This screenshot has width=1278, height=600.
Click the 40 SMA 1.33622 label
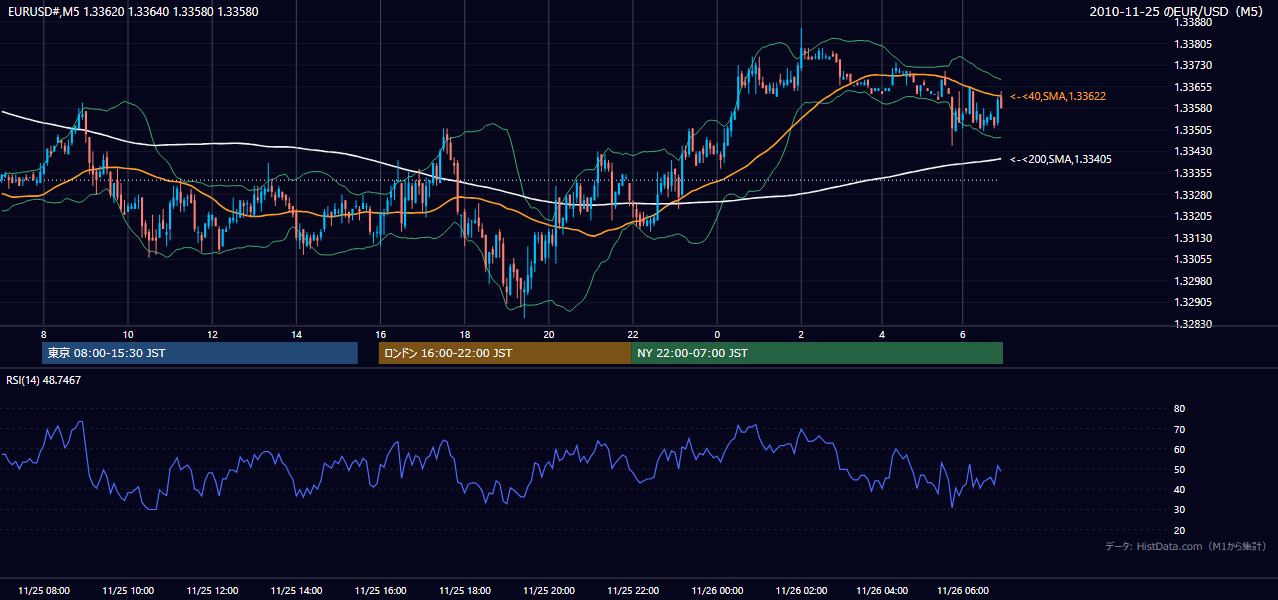[x=1057, y=96]
